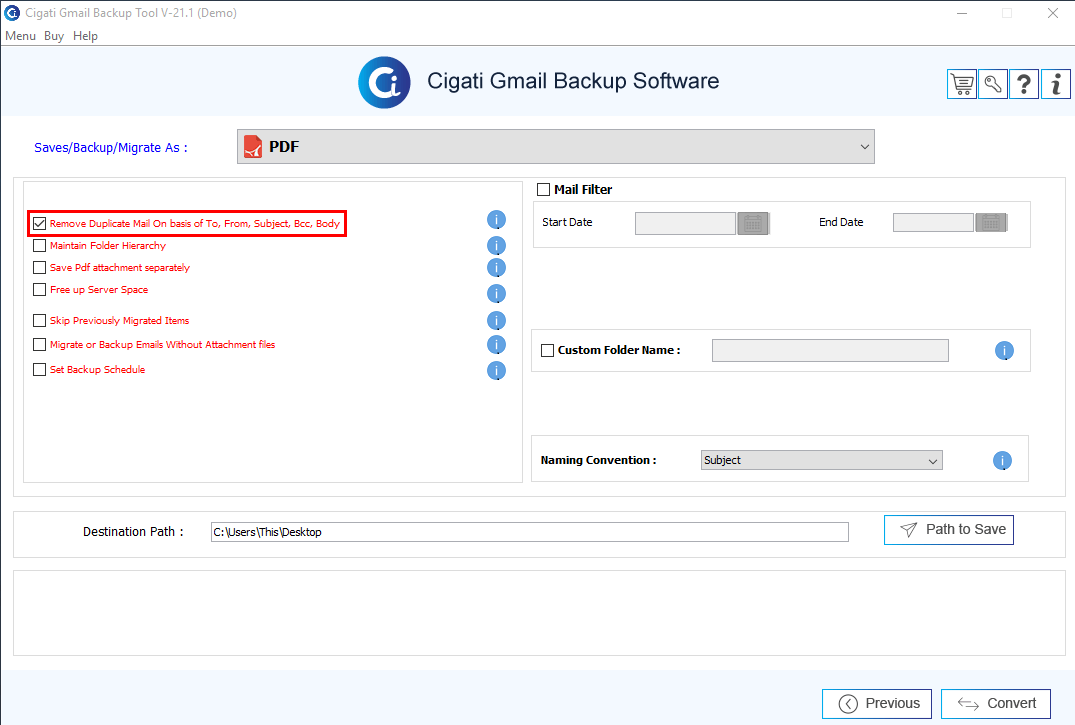The image size is (1075, 725).
Task: Click the Custom Folder Name text field
Action: coord(830,350)
